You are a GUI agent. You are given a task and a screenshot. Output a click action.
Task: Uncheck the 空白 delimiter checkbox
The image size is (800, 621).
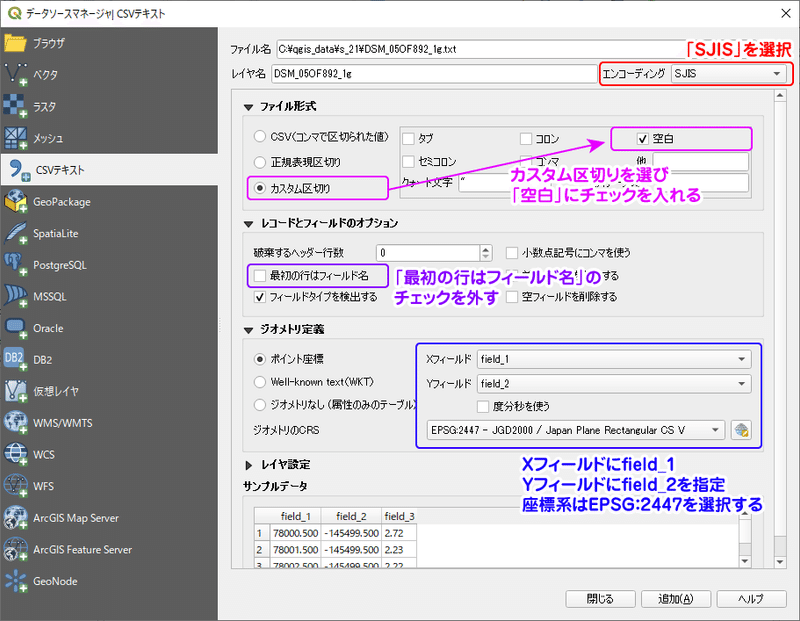click(x=643, y=138)
